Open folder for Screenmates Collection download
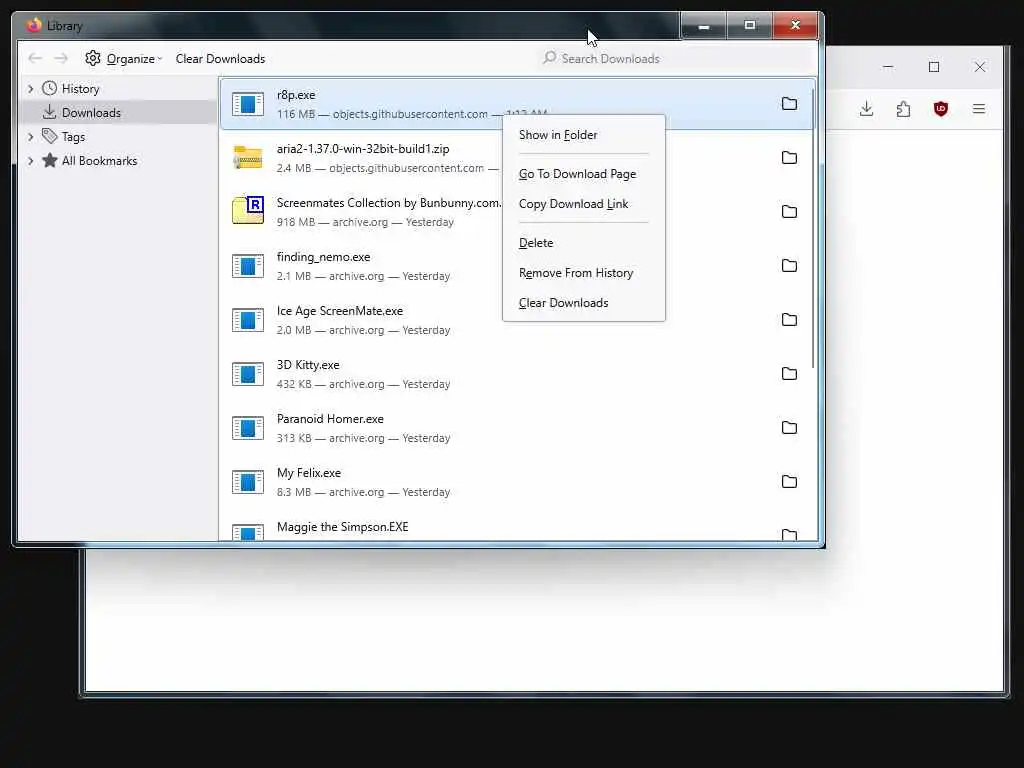Viewport: 1024px width, 768px height. pyautogui.click(x=789, y=212)
